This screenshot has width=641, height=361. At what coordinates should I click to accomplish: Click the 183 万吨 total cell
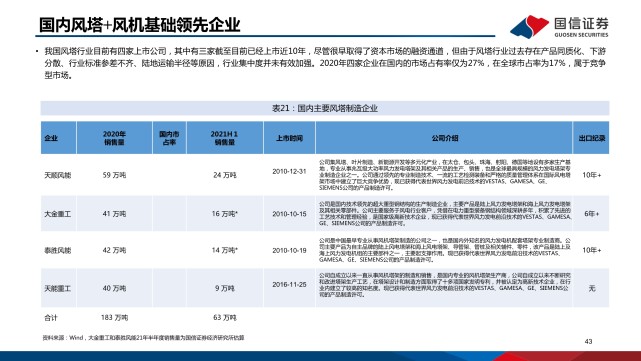click(x=114, y=318)
